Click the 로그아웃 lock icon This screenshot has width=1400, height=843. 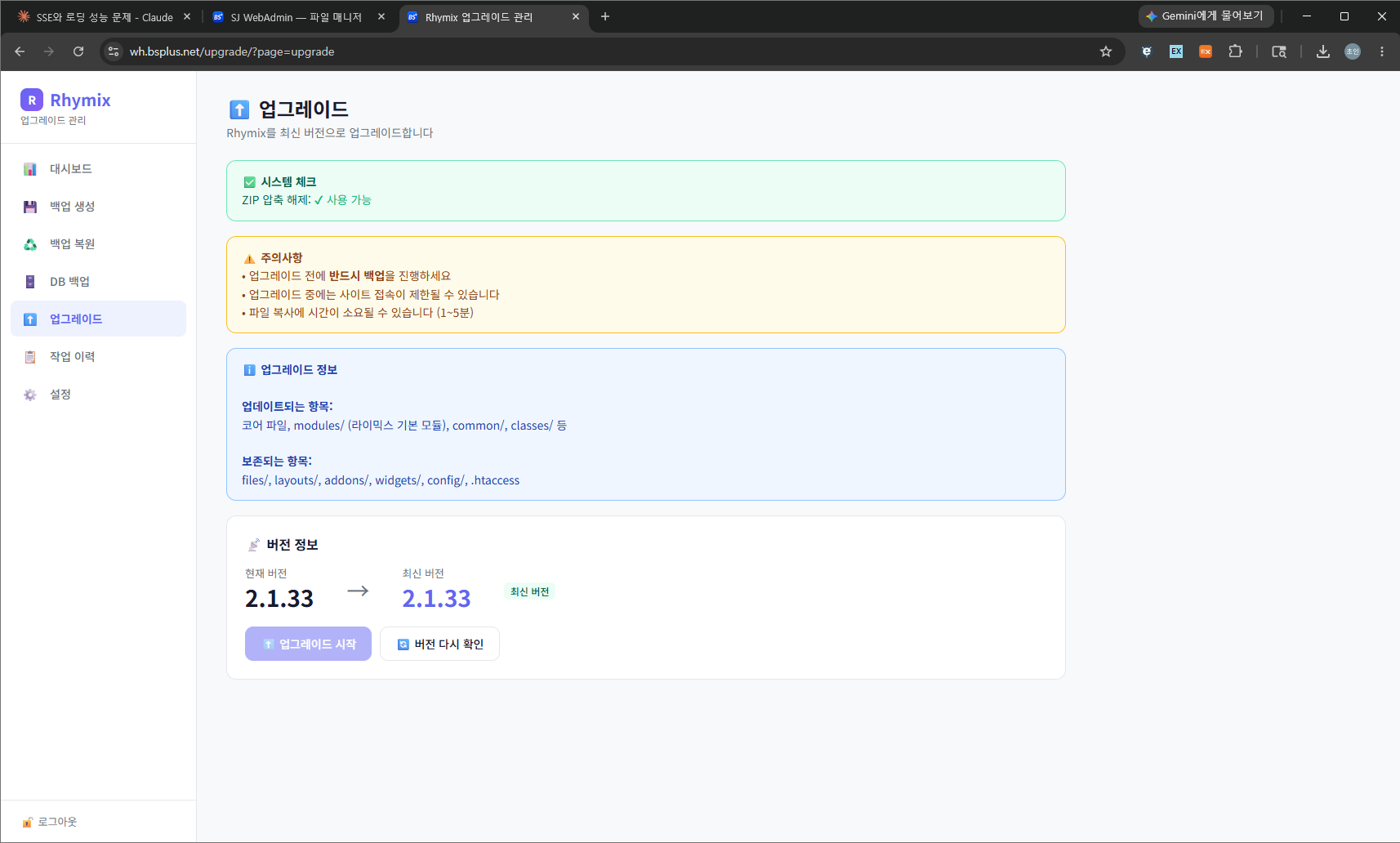click(28, 823)
